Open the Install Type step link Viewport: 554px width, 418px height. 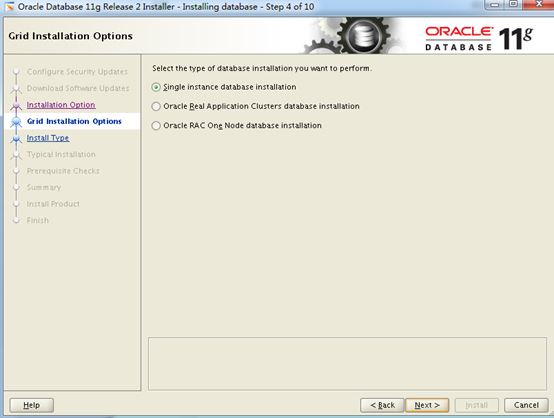click(48, 138)
